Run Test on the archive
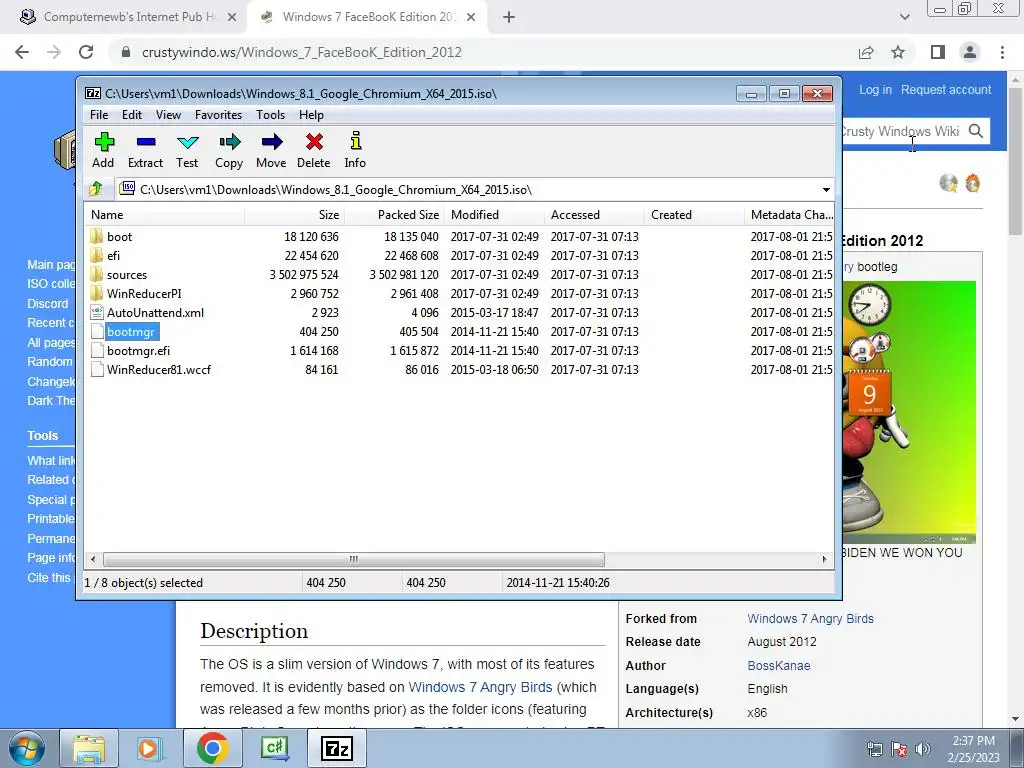This screenshot has width=1024, height=768. (x=187, y=150)
